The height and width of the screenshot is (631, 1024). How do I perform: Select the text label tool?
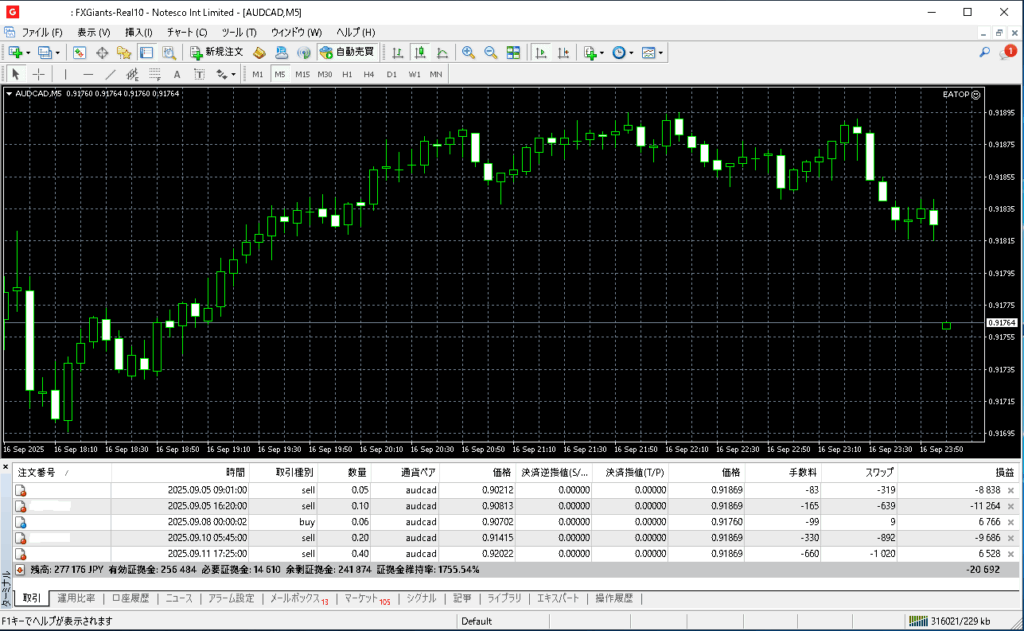click(177, 74)
